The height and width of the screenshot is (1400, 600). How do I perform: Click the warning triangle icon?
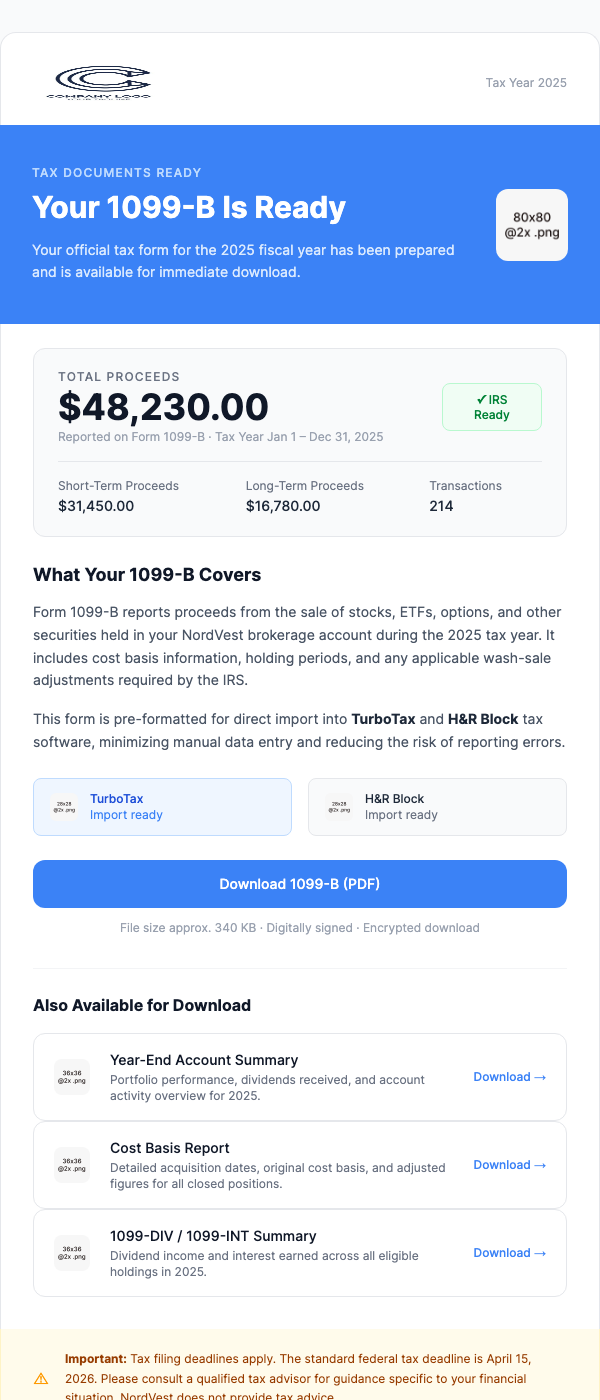pyautogui.click(x=41, y=1378)
